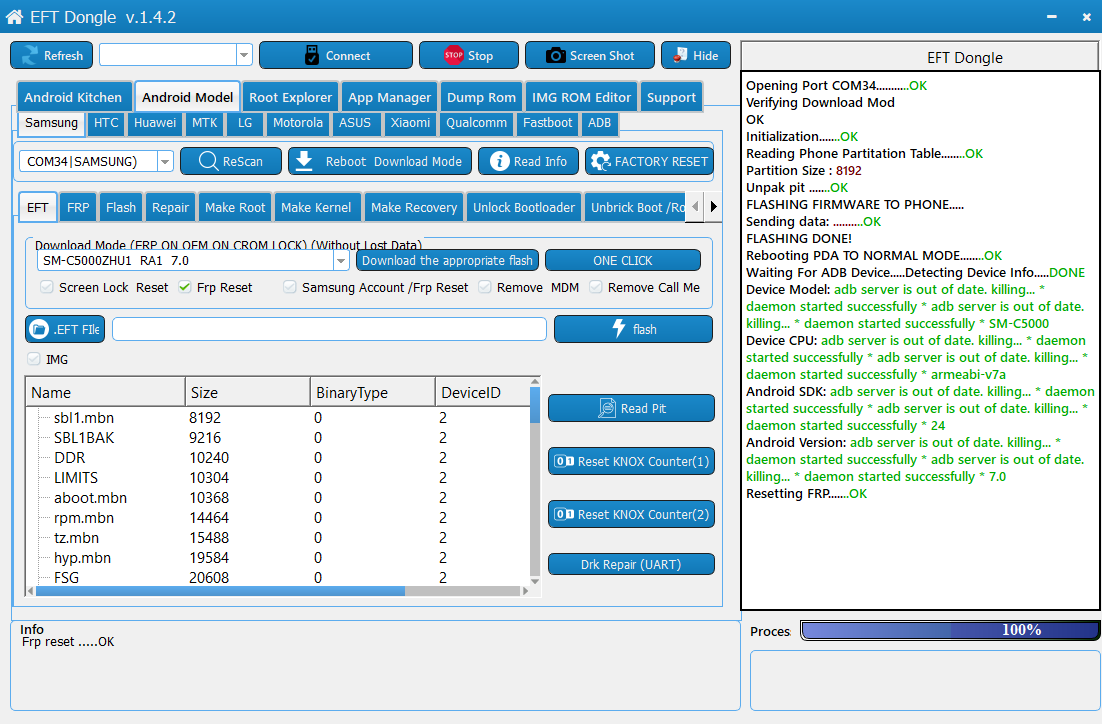Click the partition list horizontal scrollbar
This screenshot has height=724, width=1102.
coord(220,591)
